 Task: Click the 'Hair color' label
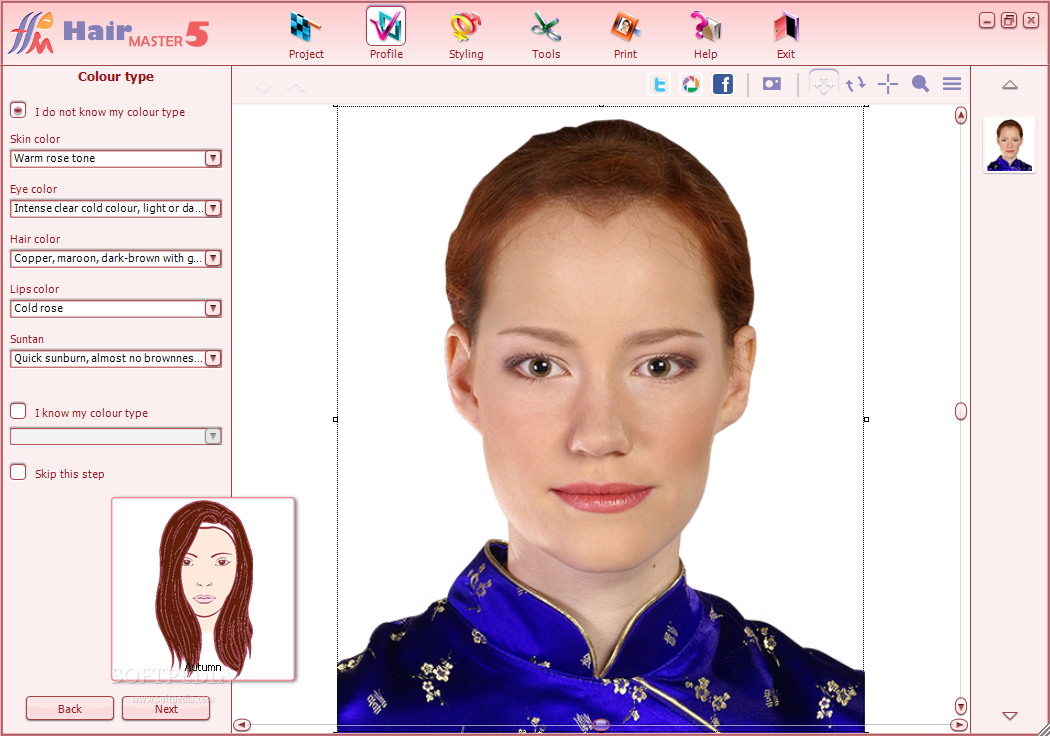click(35, 239)
